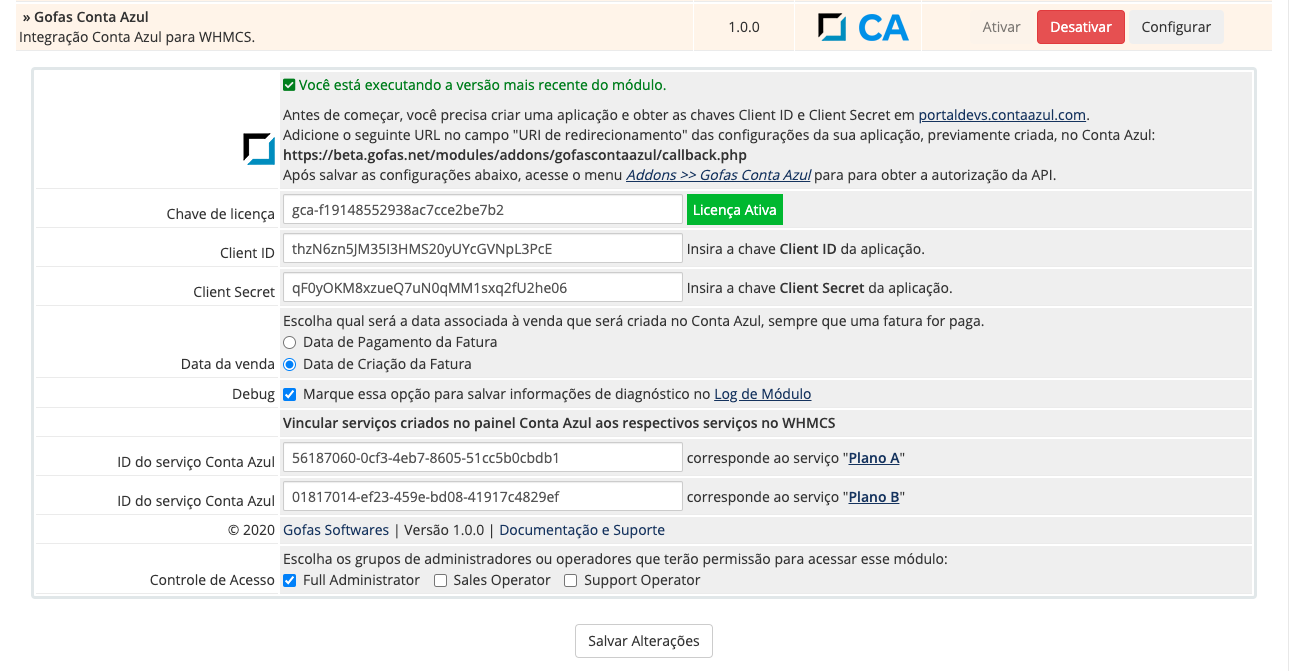Focus the Chave de licença field

482,210
